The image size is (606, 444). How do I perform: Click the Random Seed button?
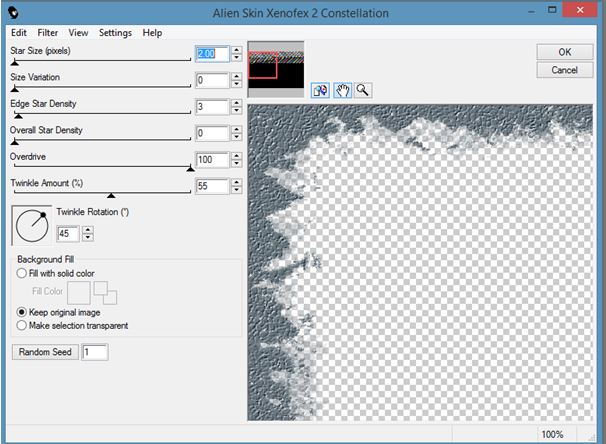click(45, 352)
